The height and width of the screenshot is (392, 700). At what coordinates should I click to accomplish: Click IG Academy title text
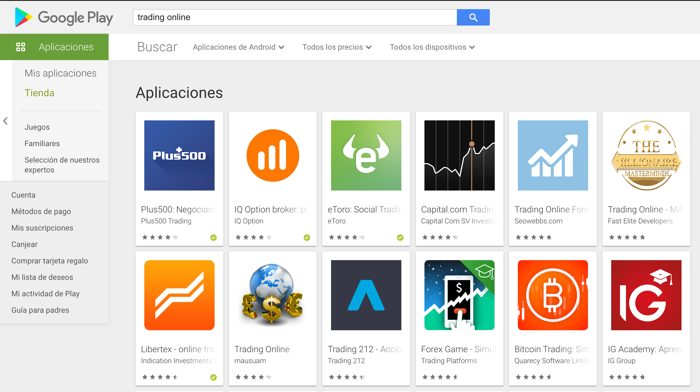tap(645, 349)
